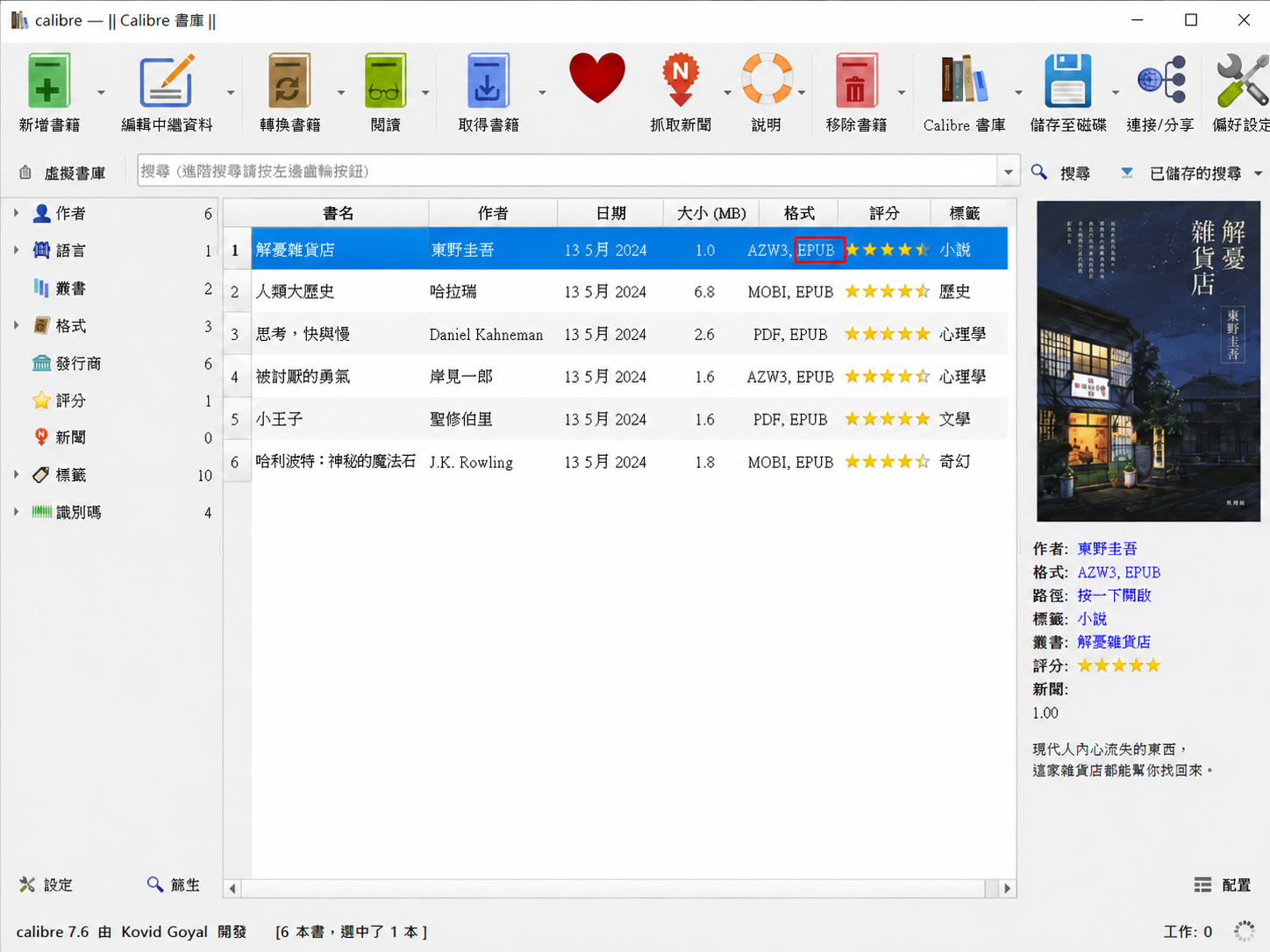1270x952 pixels.
Task: Open author link 東野圭吾 in details panel
Action: tap(1107, 549)
